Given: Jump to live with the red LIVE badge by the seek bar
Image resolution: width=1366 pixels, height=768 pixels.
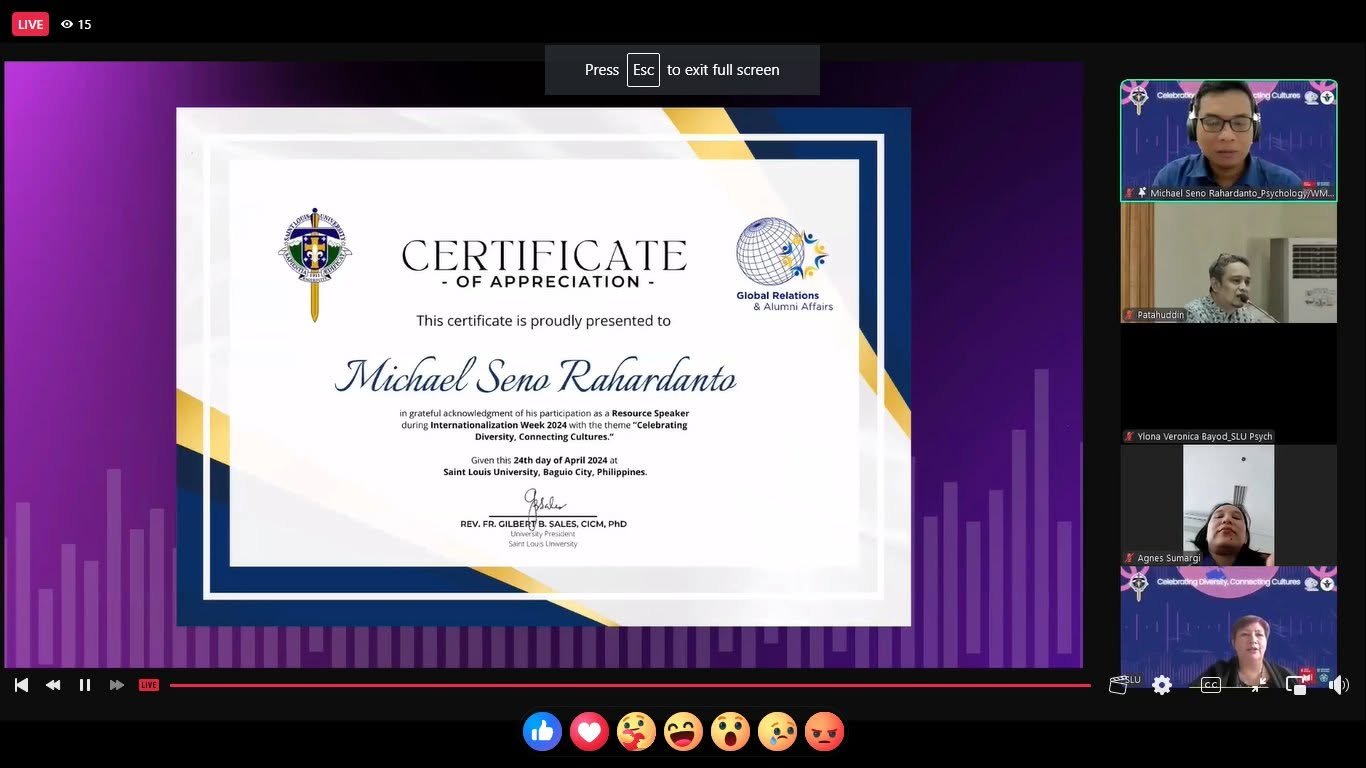Looking at the screenshot, I should pos(149,685).
